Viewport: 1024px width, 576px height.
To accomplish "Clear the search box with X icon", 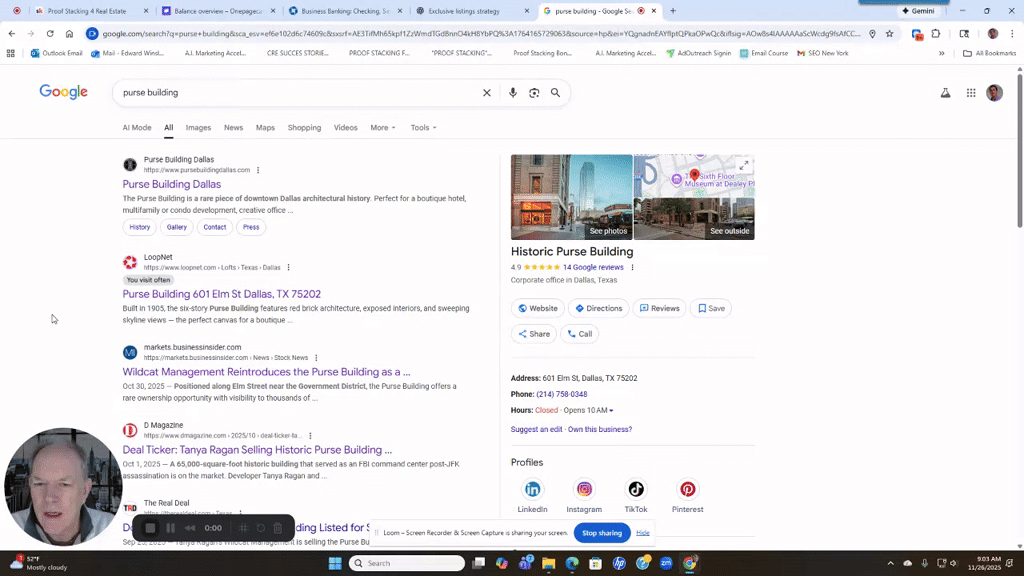I will pos(487,93).
